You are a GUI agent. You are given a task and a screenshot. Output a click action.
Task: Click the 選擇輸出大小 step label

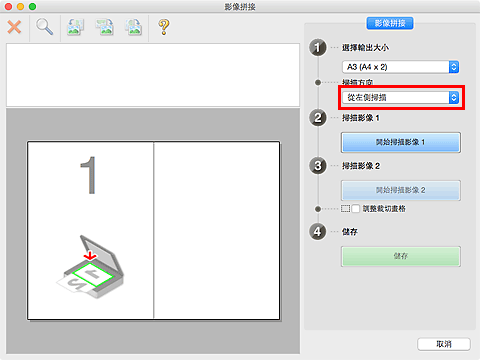click(x=365, y=48)
